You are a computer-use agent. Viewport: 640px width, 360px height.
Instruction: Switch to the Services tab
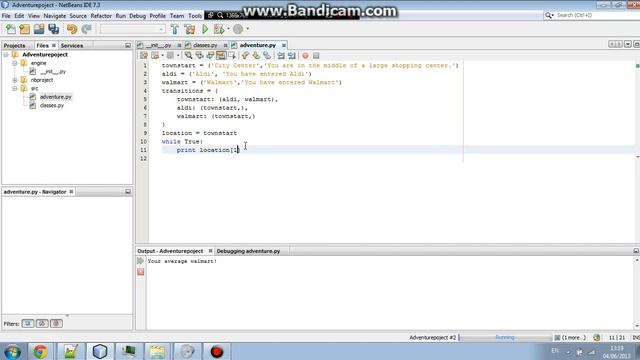pyautogui.click(x=72, y=45)
